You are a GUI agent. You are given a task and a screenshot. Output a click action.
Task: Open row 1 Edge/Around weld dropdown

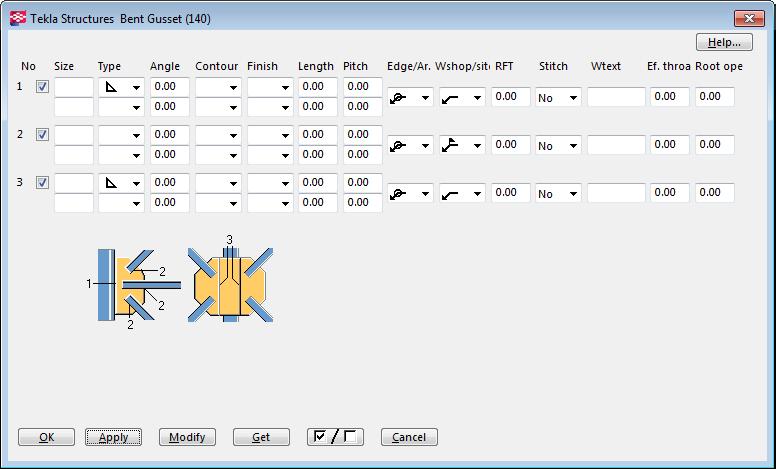coord(410,97)
